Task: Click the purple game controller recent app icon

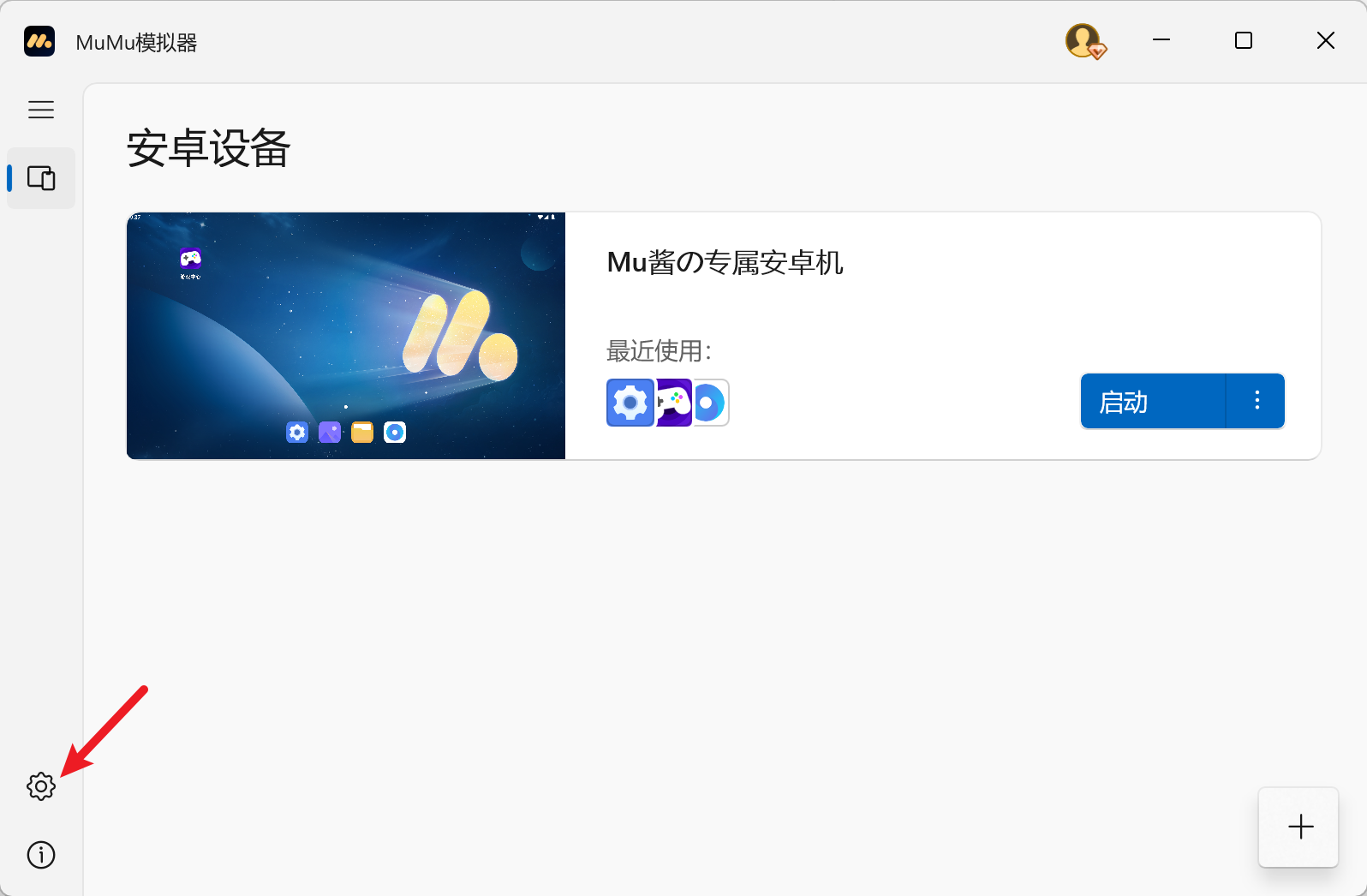Action: 674,403
